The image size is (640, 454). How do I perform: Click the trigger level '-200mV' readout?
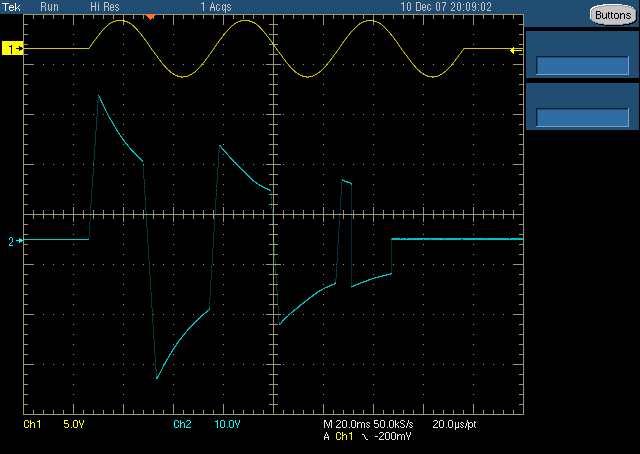393,436
